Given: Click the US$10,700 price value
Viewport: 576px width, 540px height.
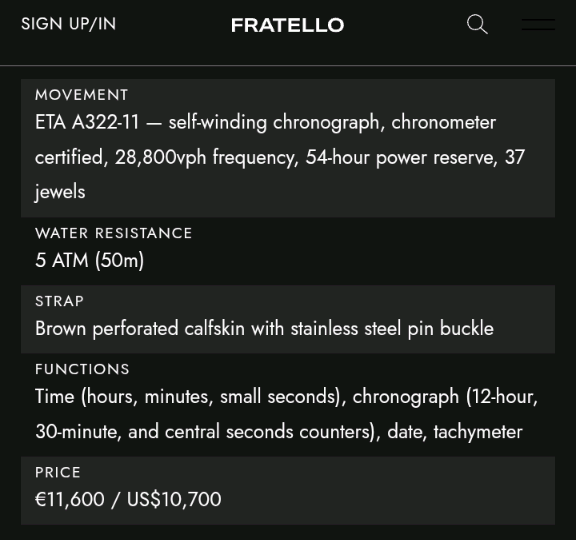Looking at the screenshot, I should (x=174, y=500).
